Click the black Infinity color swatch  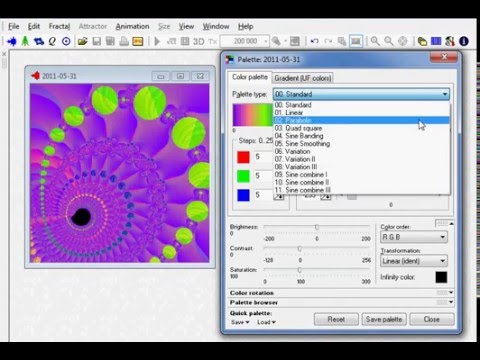441,277
